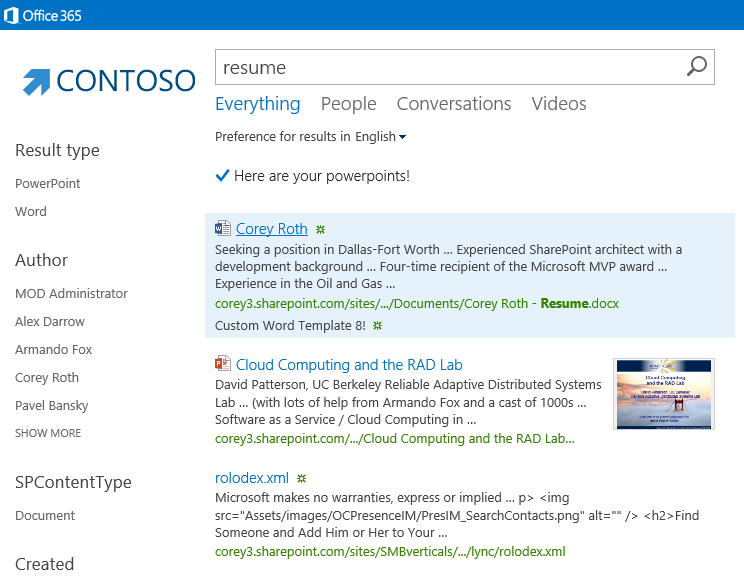The height and width of the screenshot is (580, 744).
Task: Click the PowerPoint icon beside Cloud Computing
Action: click(x=223, y=364)
